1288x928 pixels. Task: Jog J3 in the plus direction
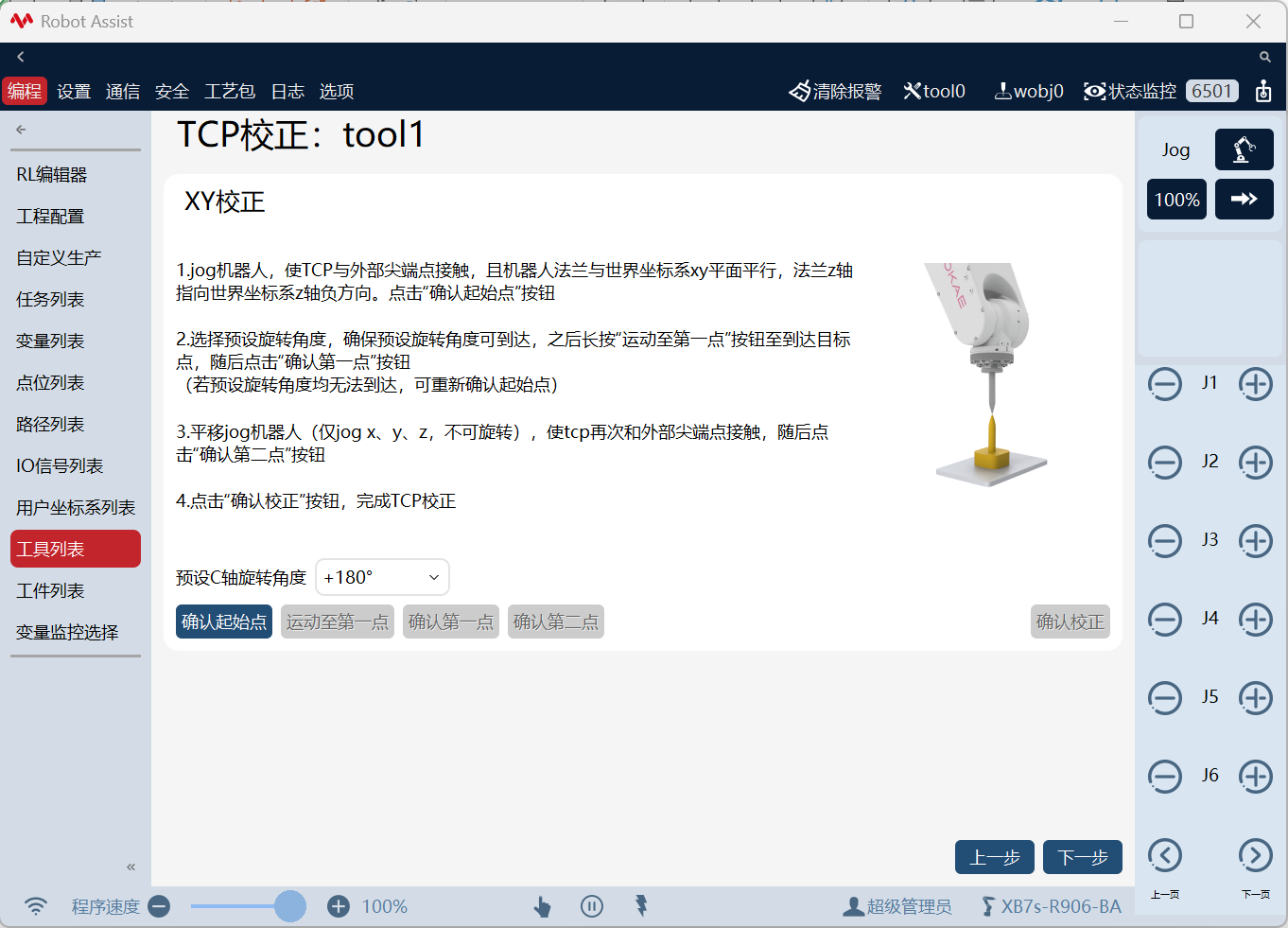pyautogui.click(x=1256, y=541)
